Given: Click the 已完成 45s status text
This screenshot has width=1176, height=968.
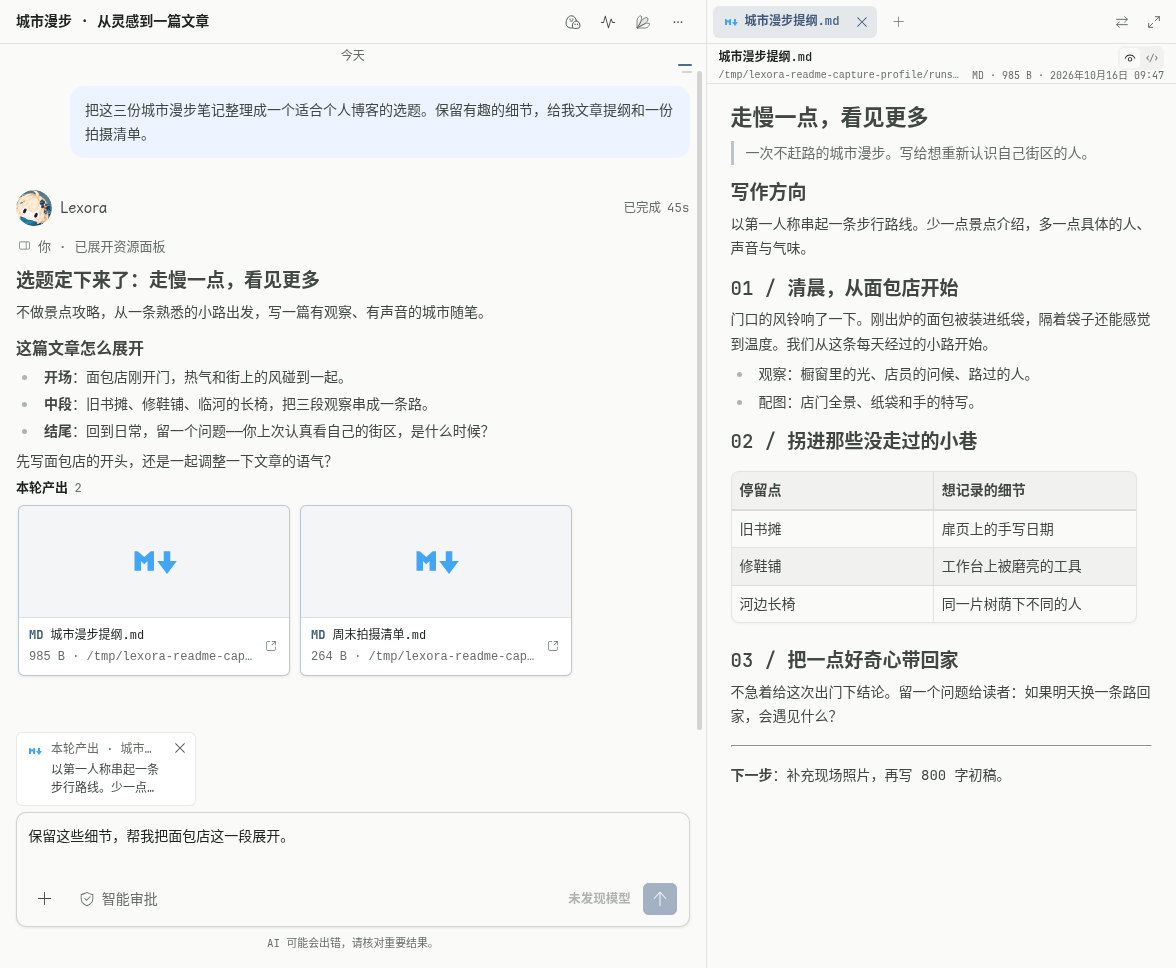Looking at the screenshot, I should click(x=656, y=208).
